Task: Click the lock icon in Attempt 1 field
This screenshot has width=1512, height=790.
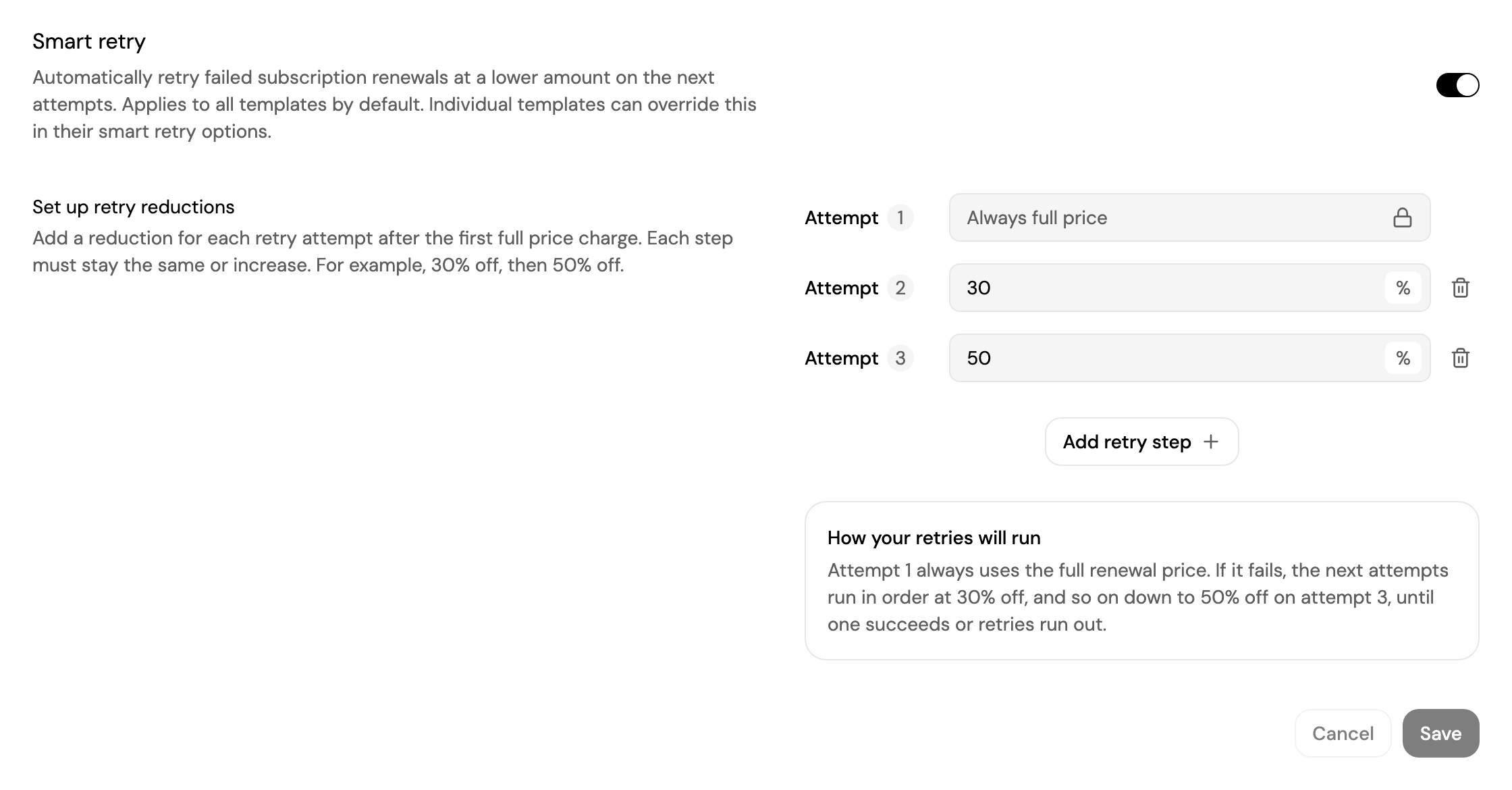Action: pyautogui.click(x=1403, y=217)
